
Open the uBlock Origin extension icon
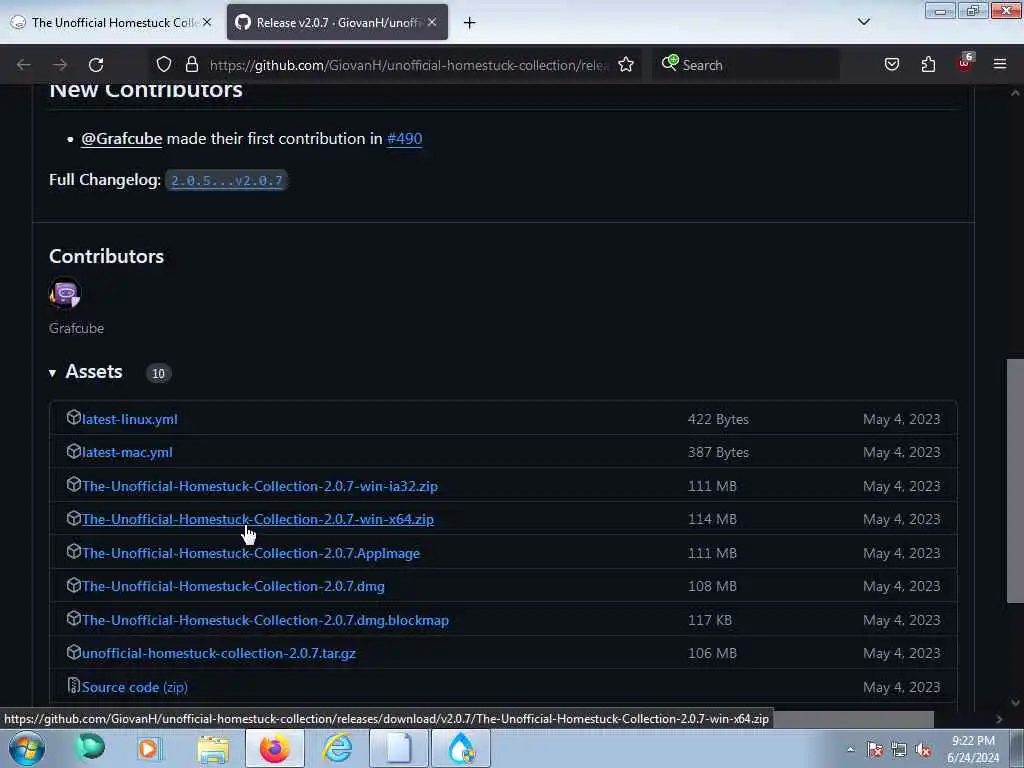pos(965,63)
